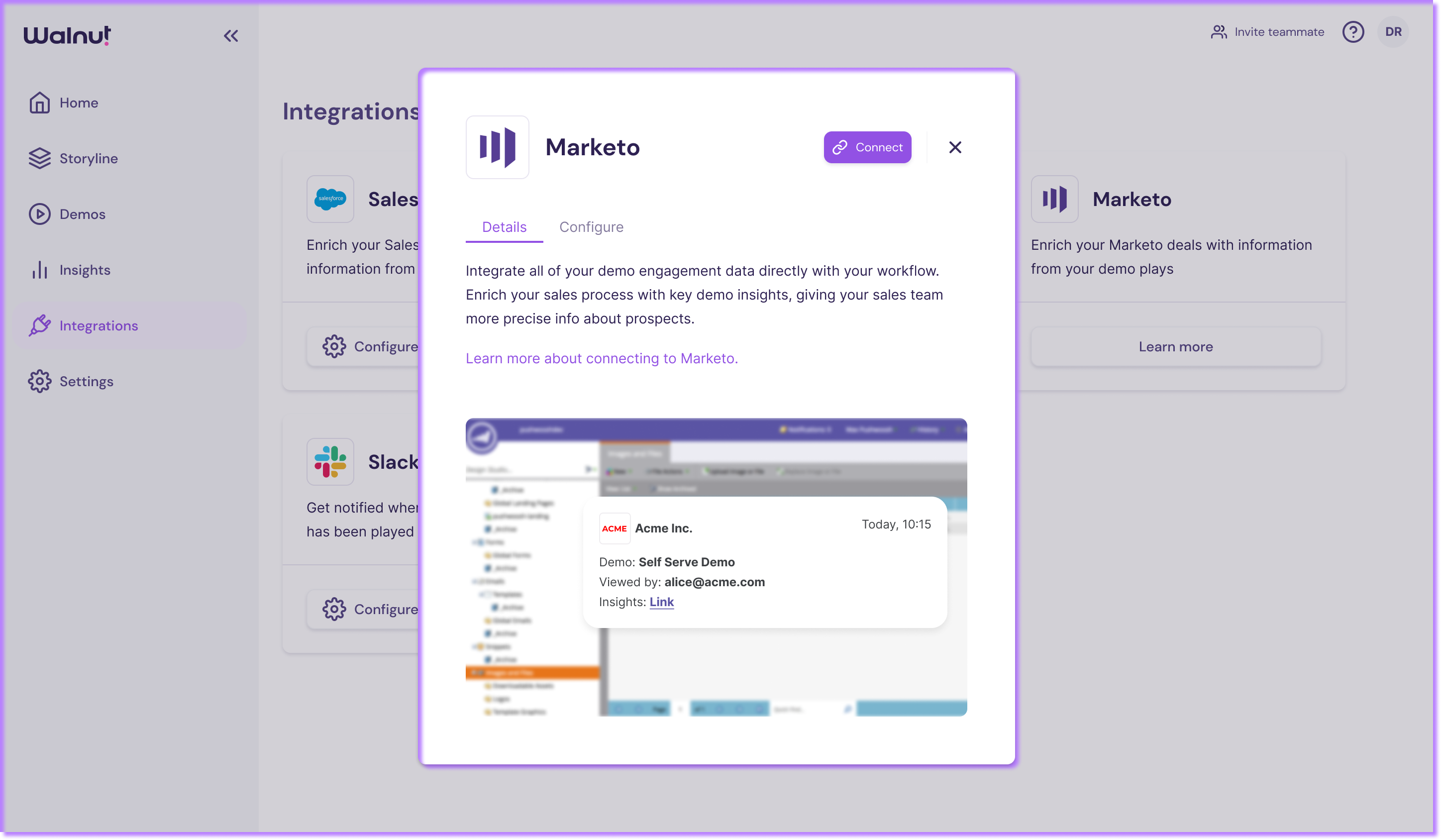The image size is (1441, 840).
Task: Open the help question mark icon
Action: (x=1353, y=32)
